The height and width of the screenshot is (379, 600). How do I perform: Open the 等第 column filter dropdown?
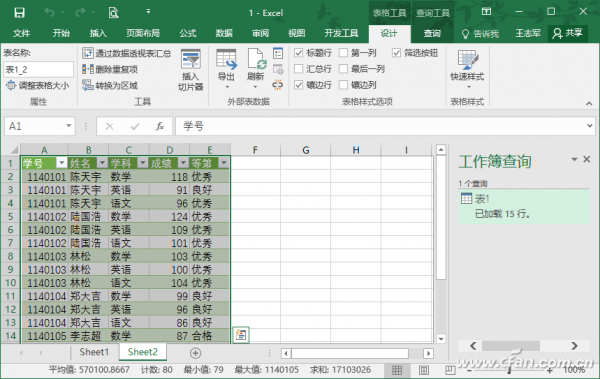(x=224, y=163)
